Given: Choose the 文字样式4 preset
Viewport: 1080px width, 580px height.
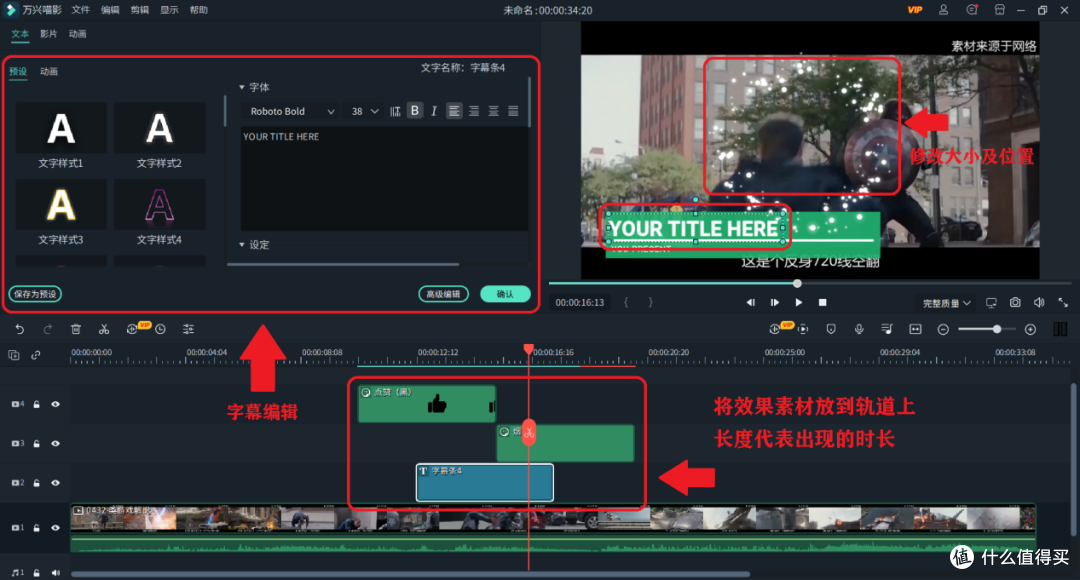Looking at the screenshot, I should (x=159, y=212).
